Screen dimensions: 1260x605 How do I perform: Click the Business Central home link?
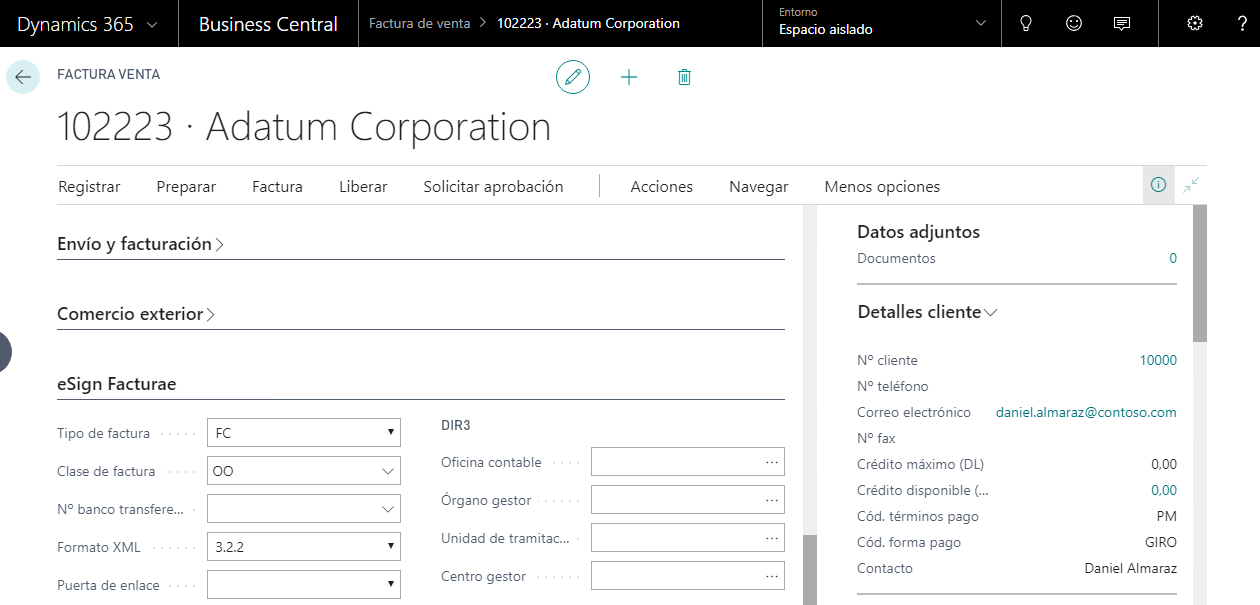[268, 24]
